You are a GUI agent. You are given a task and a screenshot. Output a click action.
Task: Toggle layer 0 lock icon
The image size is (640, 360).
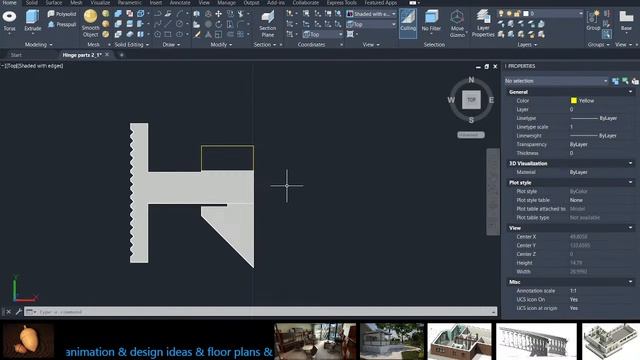pos(518,13)
